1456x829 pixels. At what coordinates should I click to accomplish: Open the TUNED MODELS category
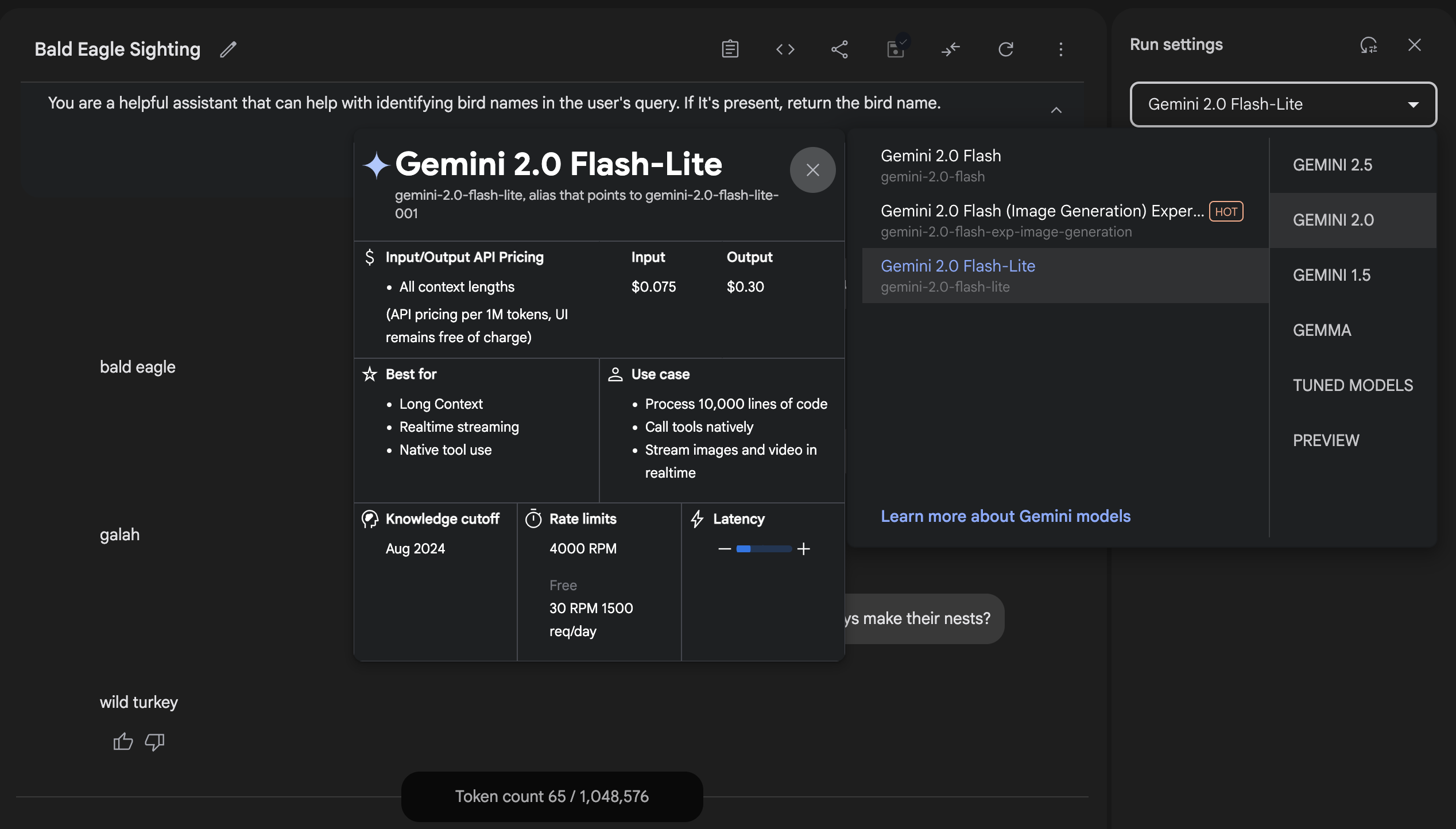(x=1353, y=385)
